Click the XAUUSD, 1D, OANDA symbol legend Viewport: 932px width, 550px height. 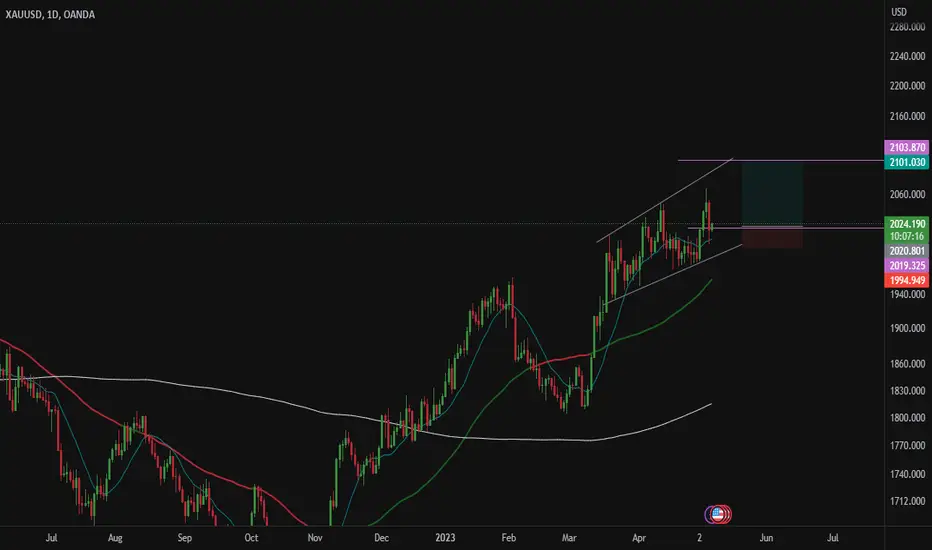(50, 14)
